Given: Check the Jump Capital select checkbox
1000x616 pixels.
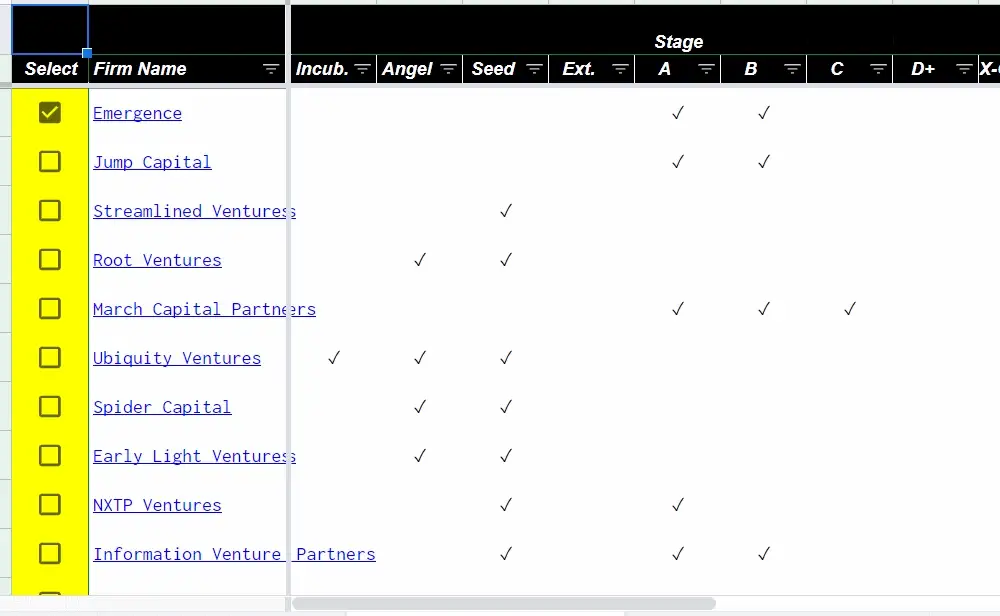Looking at the screenshot, I should point(50,162).
